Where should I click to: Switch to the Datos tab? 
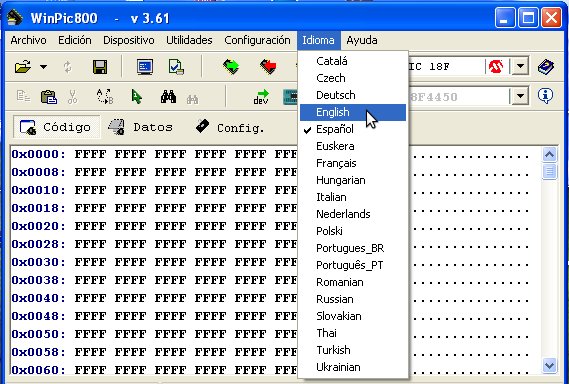141,127
